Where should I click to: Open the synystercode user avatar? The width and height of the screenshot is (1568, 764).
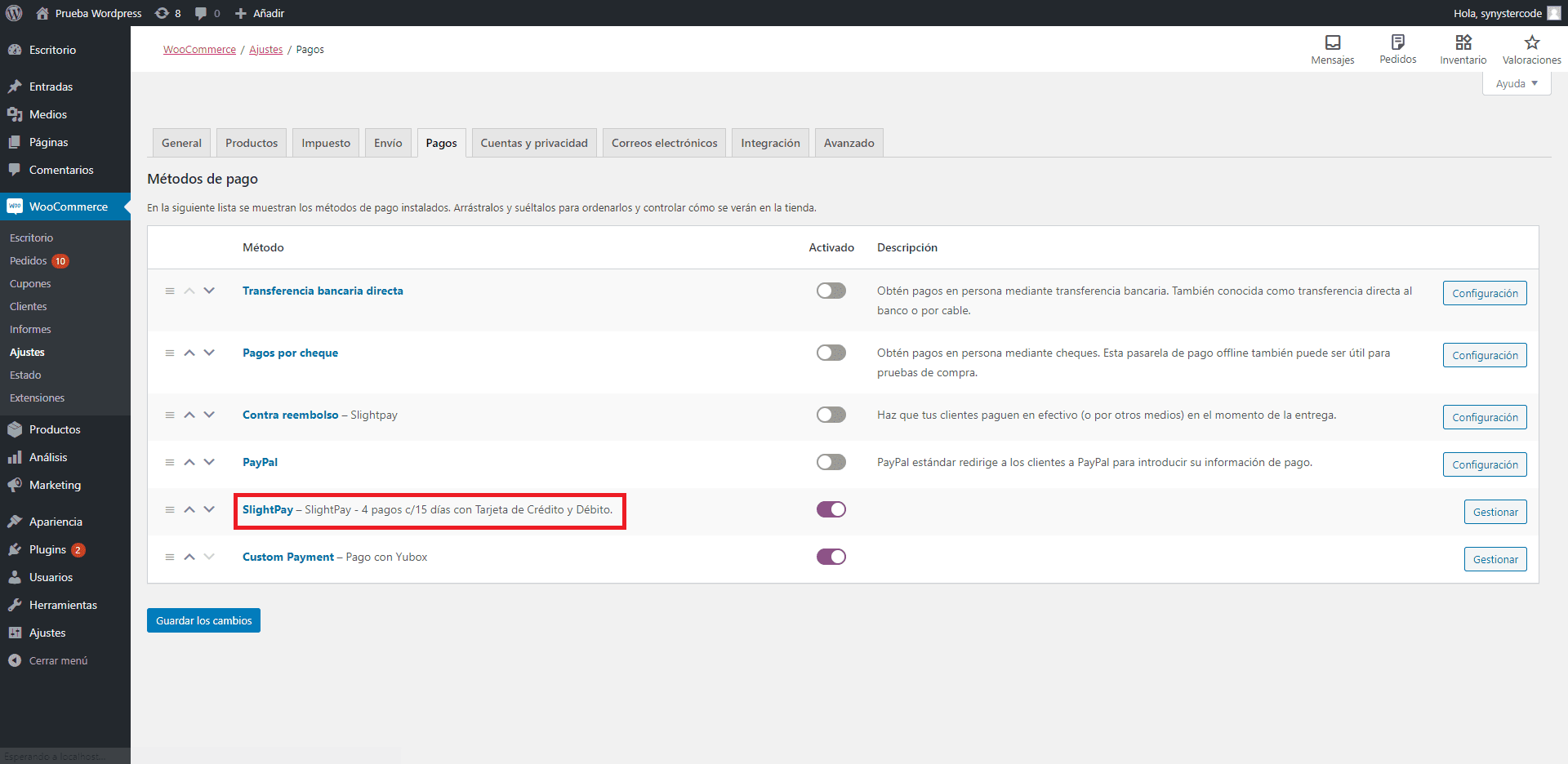coord(1554,13)
